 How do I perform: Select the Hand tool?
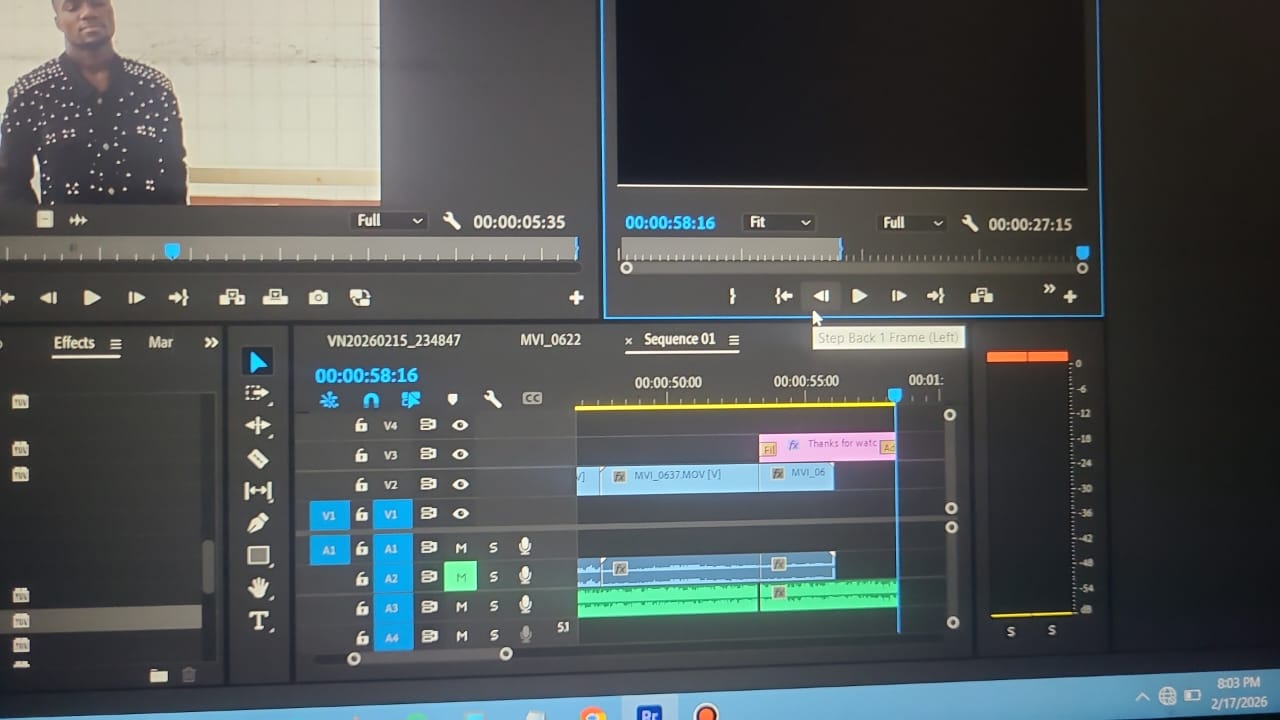click(258, 587)
